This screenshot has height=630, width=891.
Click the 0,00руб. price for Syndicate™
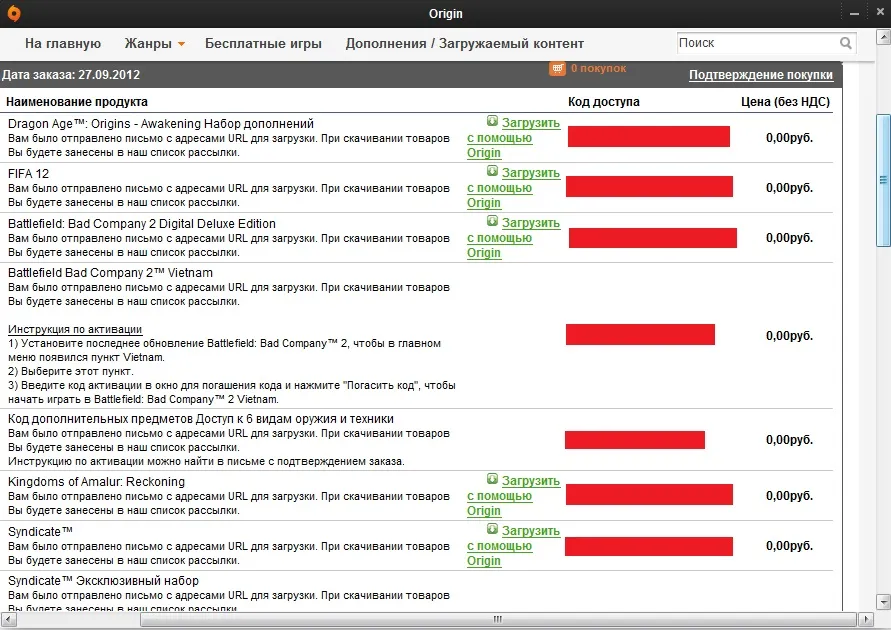789,545
